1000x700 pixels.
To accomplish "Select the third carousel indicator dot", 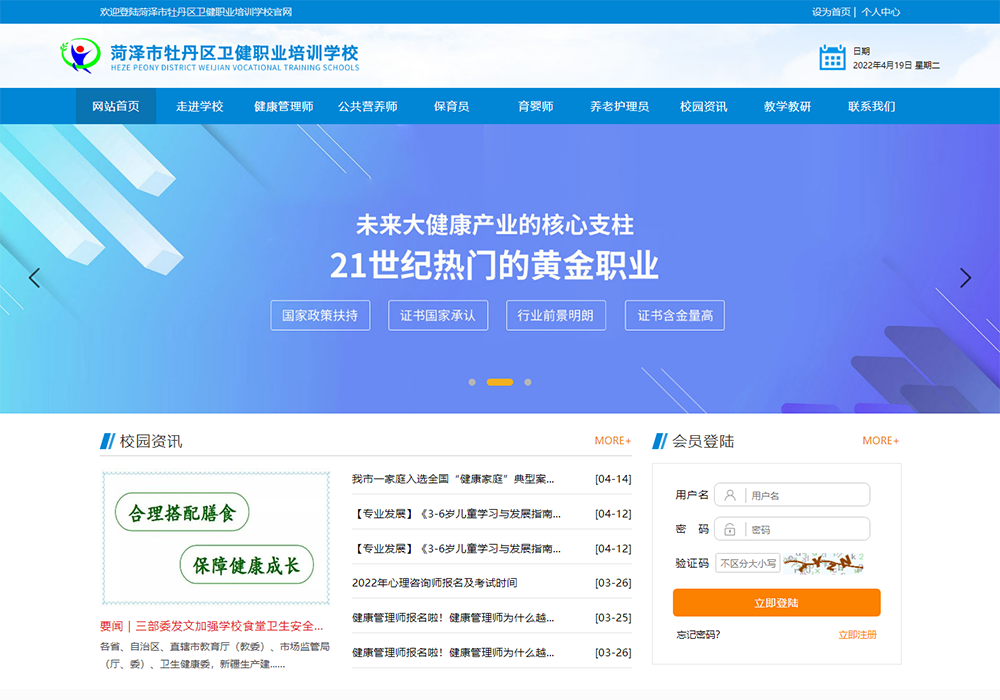I will coord(528,382).
